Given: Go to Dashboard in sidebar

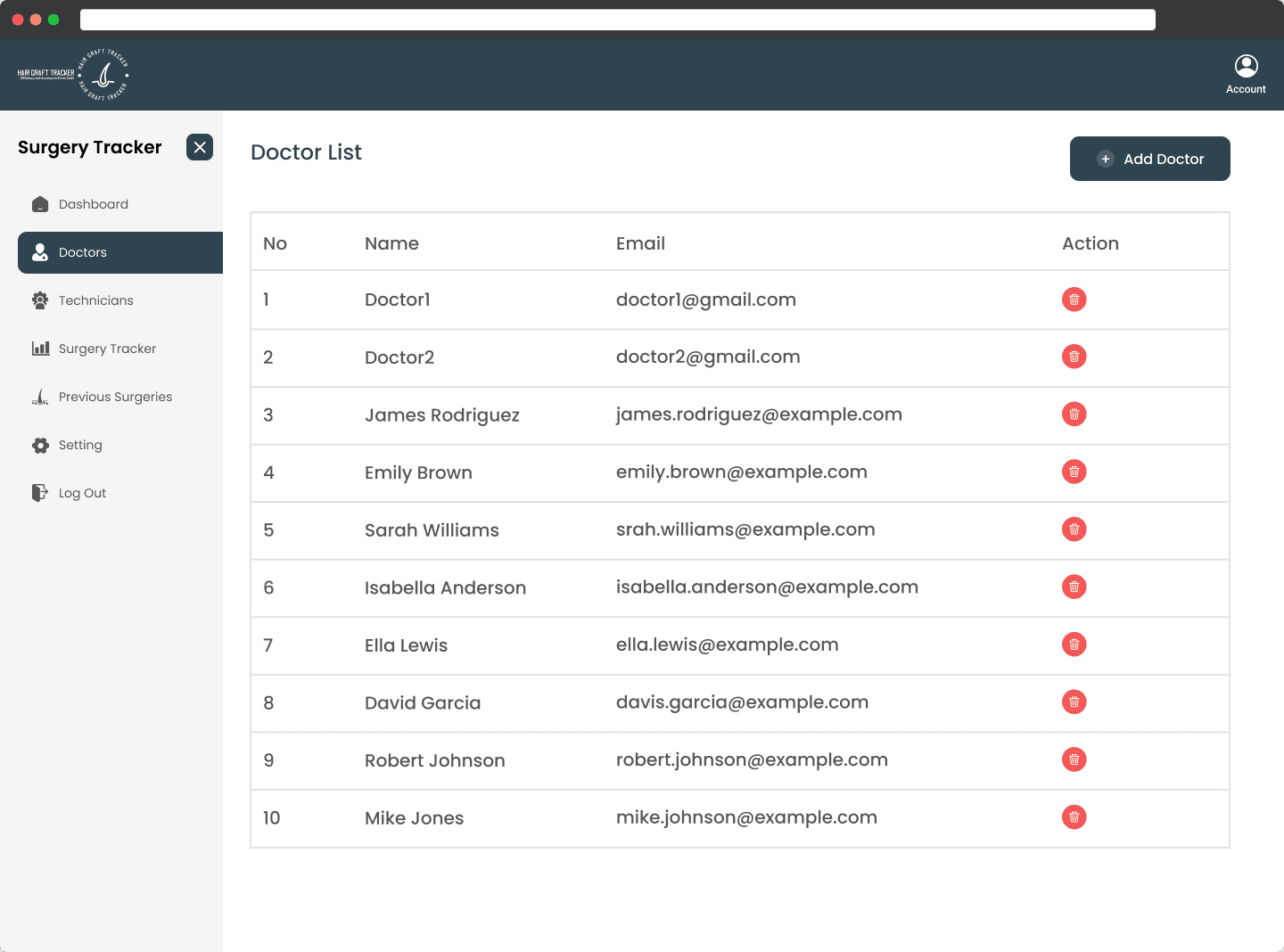Looking at the screenshot, I should pos(93,204).
